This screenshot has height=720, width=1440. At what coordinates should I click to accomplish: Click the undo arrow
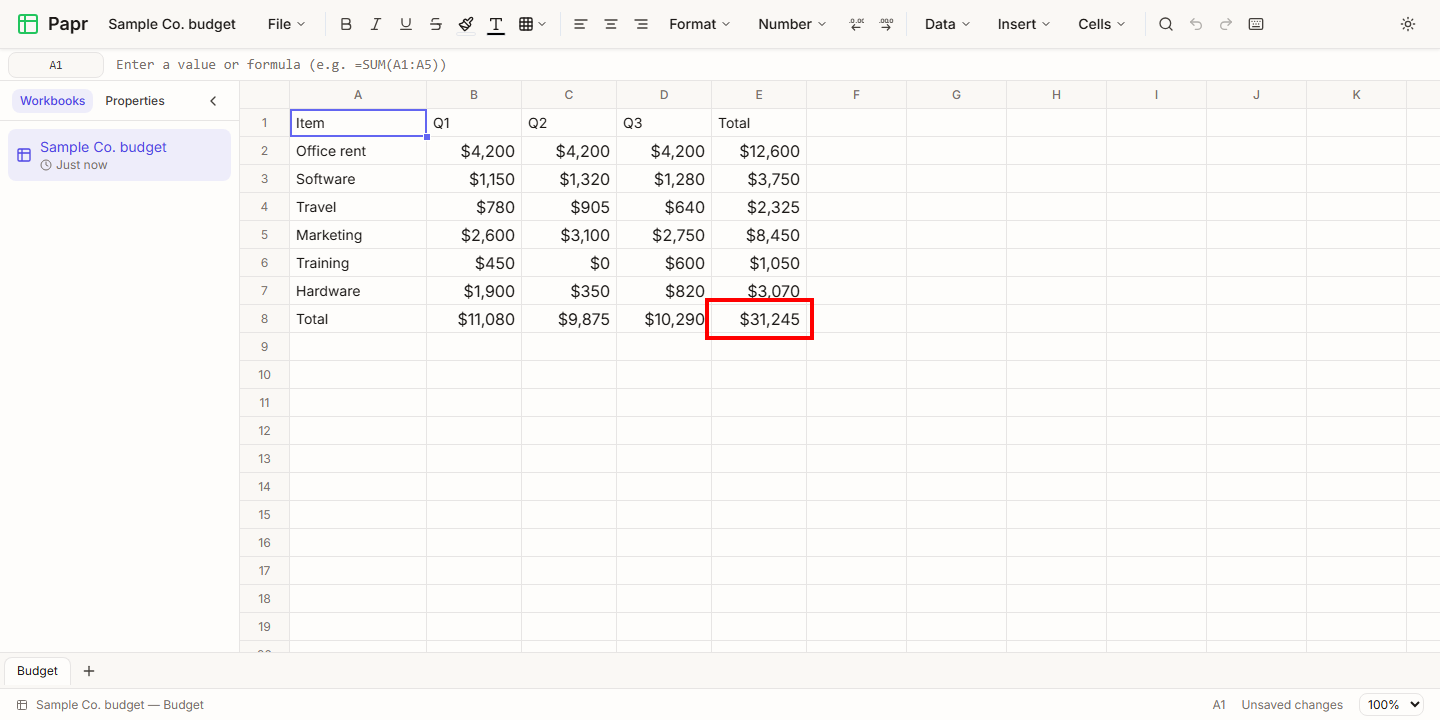point(1196,24)
